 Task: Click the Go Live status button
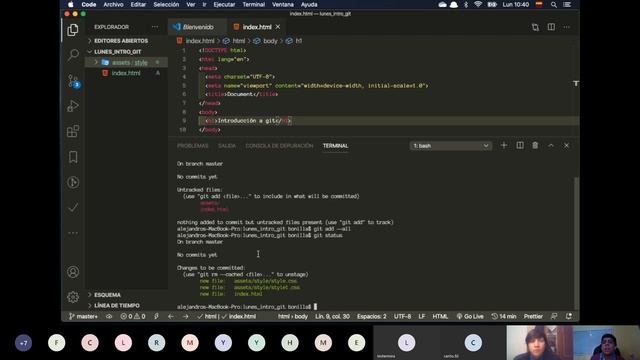tap(470, 316)
